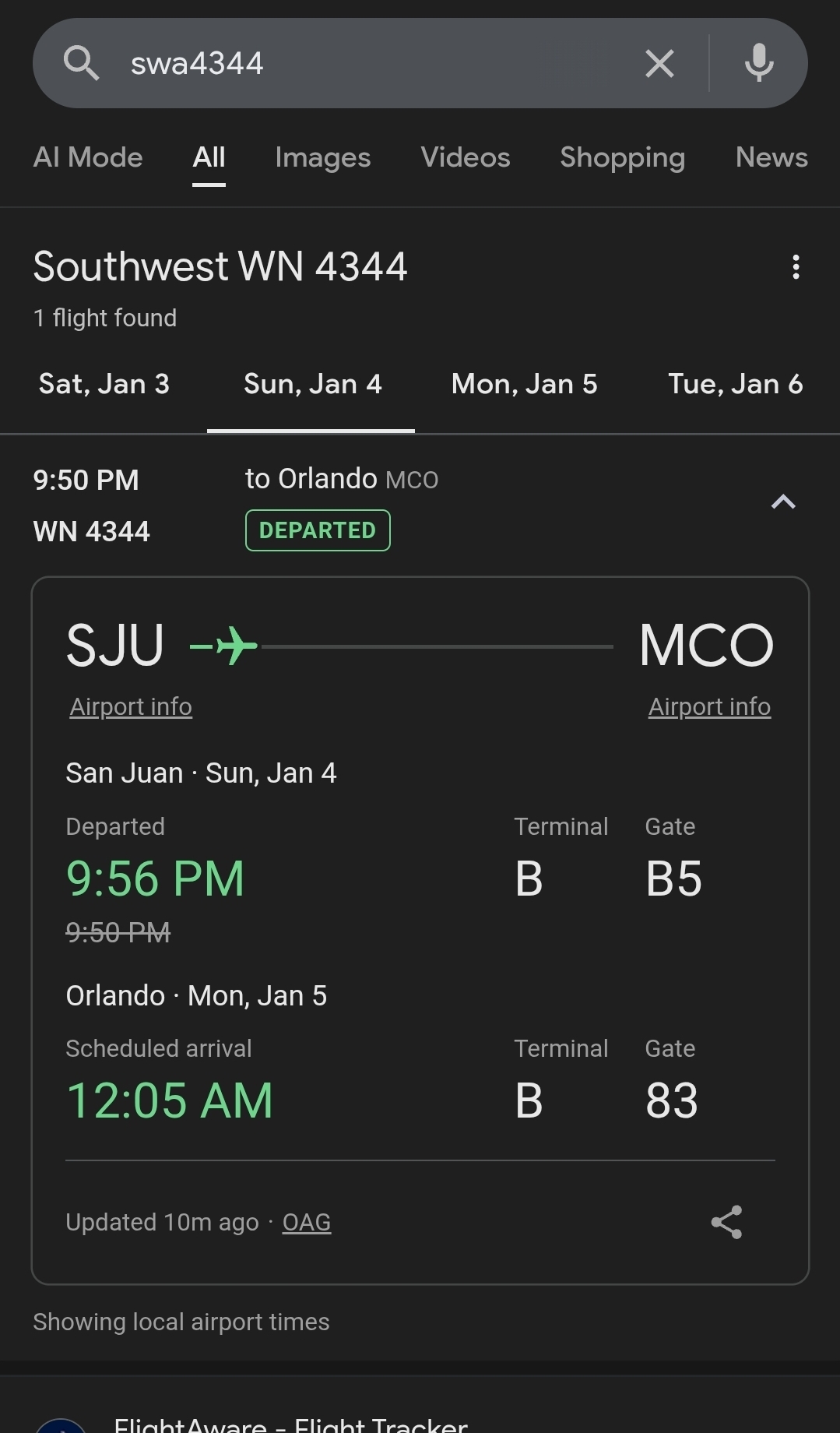View flight for Mon, Jan 5
Screen dimensions: 840x1433
pos(524,384)
